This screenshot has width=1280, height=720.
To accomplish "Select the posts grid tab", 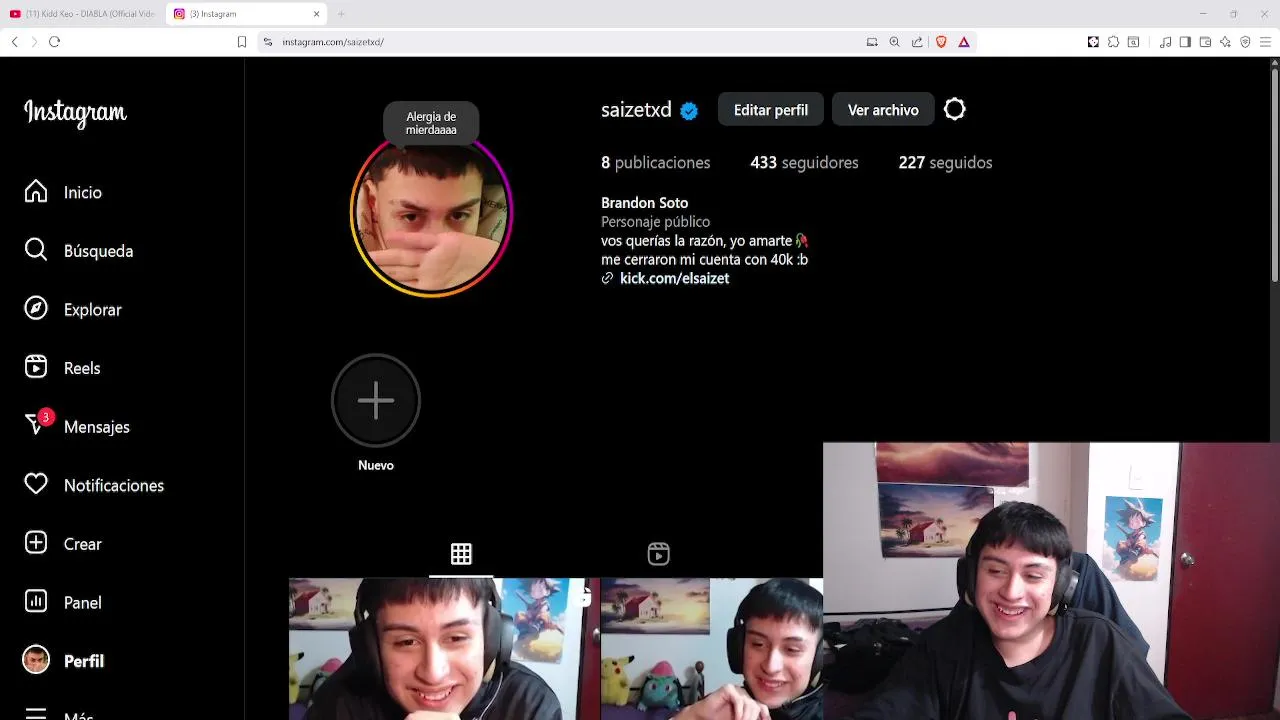I will 461,554.
